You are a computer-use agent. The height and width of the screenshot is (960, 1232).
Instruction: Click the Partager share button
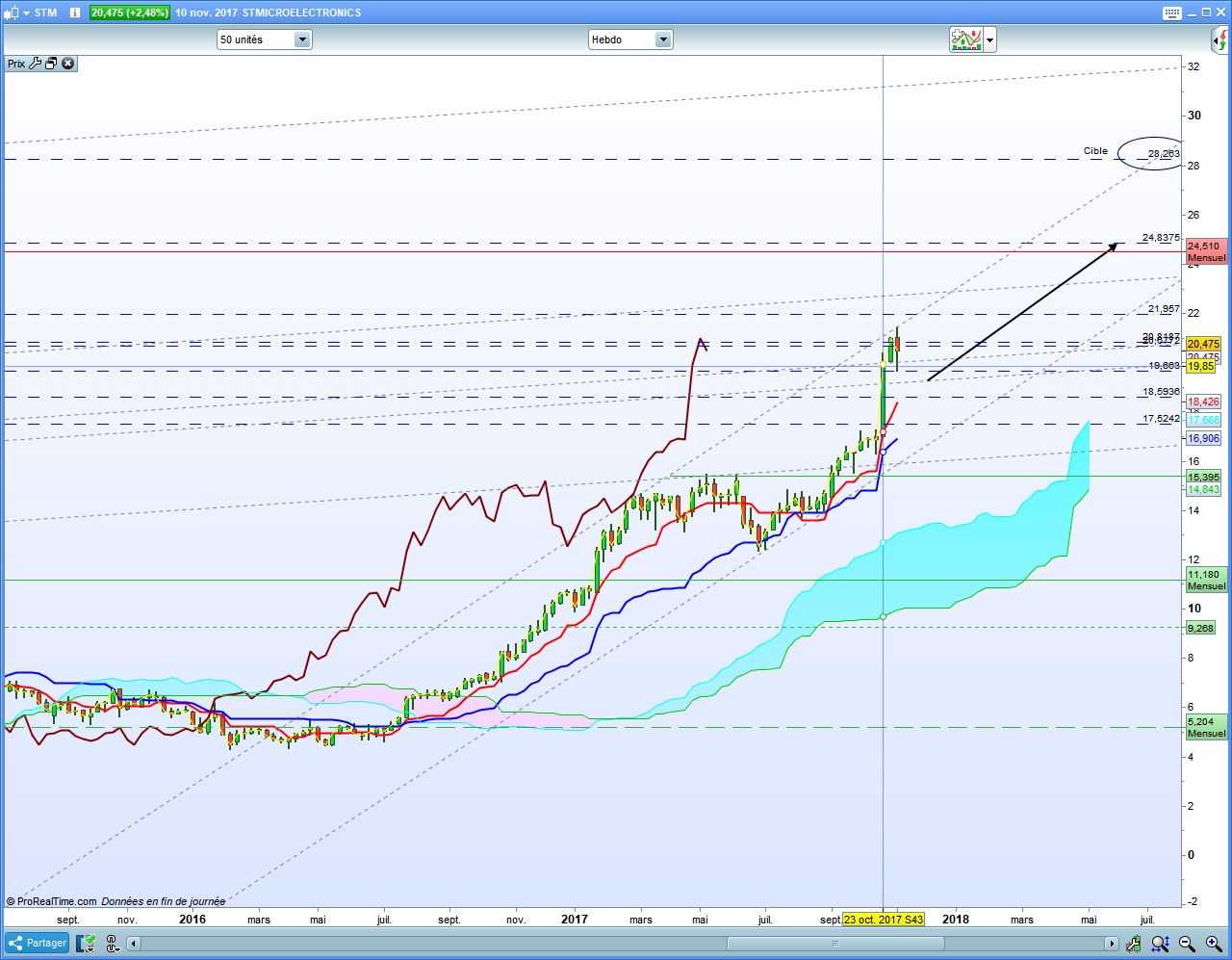coord(37,944)
